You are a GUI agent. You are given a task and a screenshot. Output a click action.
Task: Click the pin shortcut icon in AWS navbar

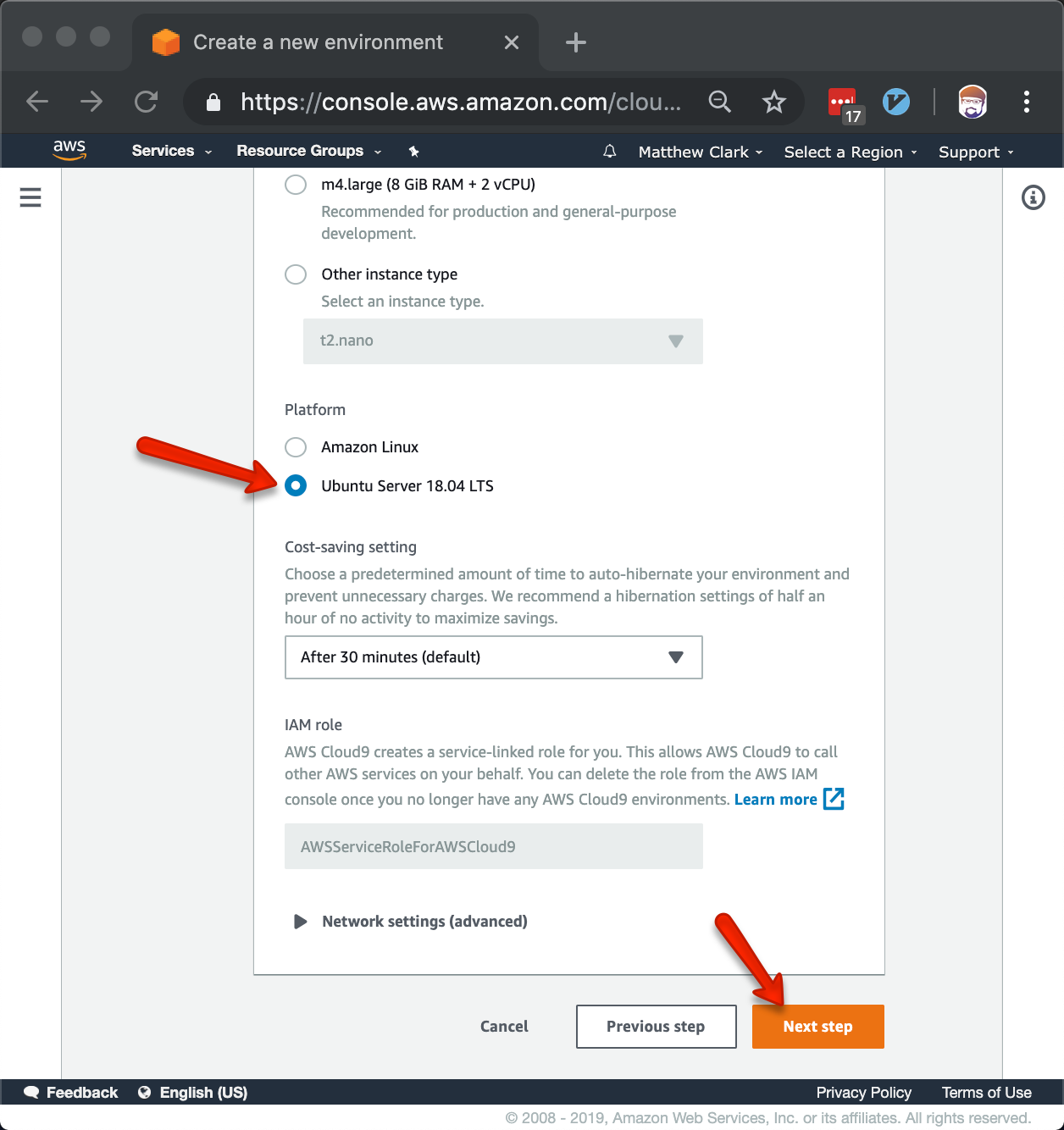[413, 152]
